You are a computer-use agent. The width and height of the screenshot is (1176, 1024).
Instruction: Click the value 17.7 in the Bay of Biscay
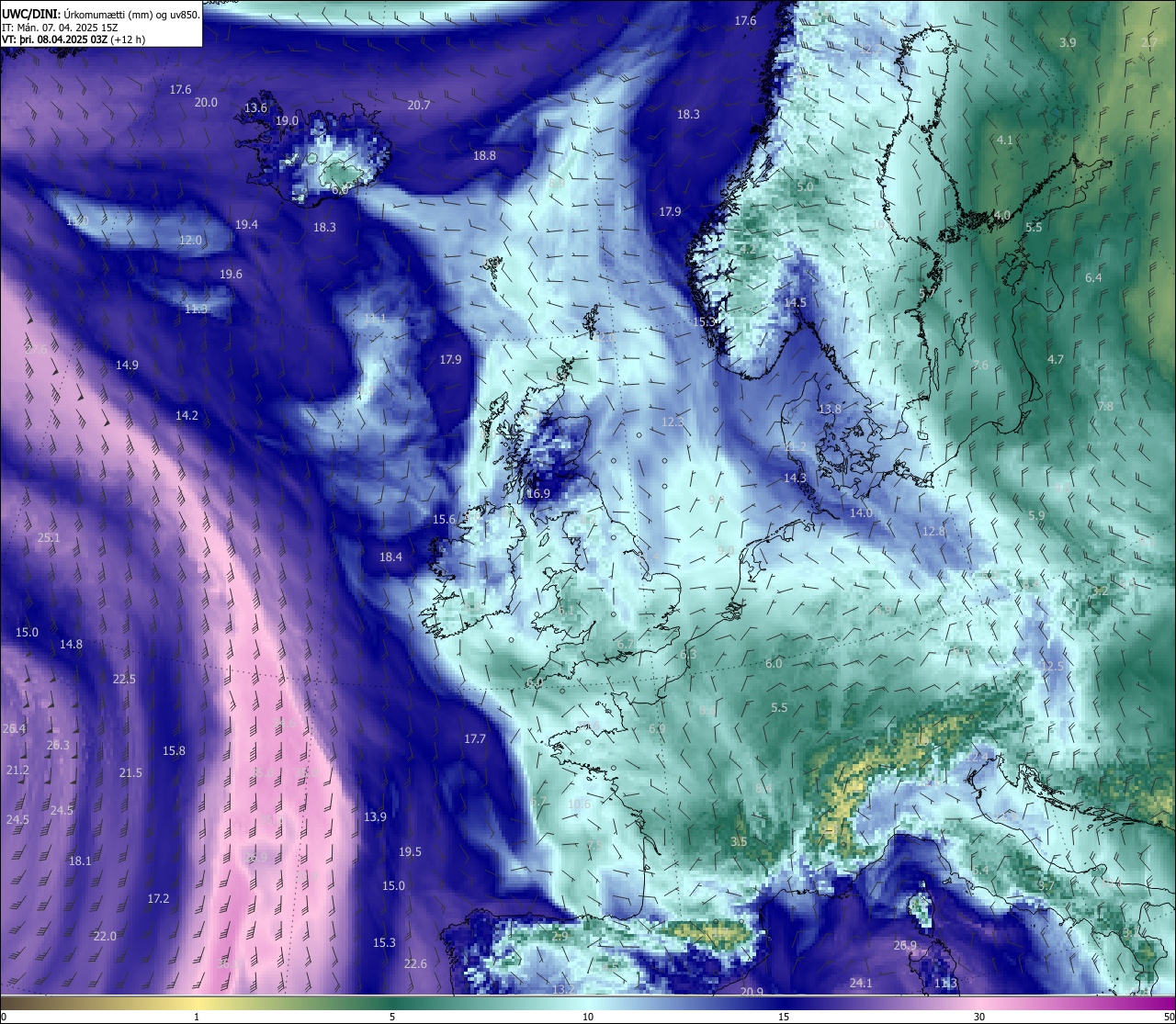[x=475, y=739]
